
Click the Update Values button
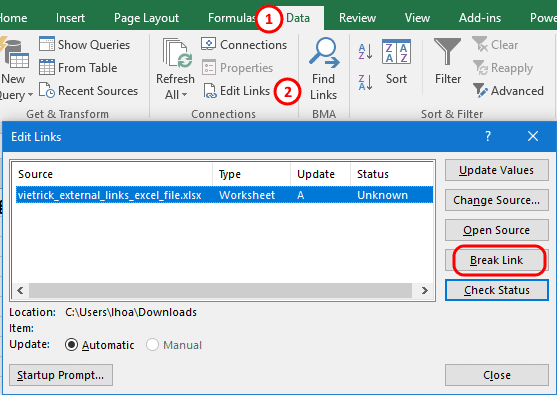(x=497, y=170)
